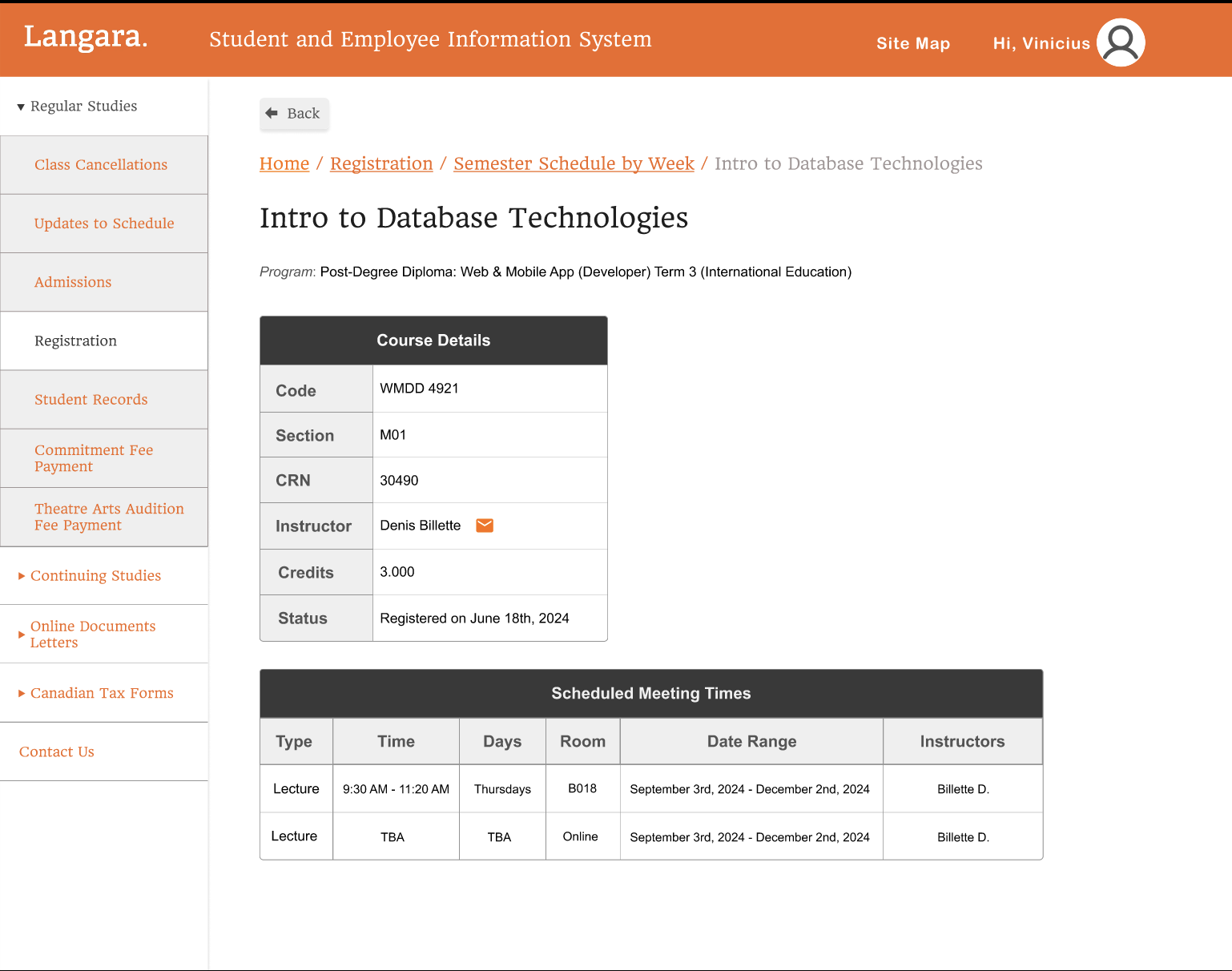Screen dimensions: 1232x971
Task: Click the Registration breadcrumb link
Action: click(381, 164)
